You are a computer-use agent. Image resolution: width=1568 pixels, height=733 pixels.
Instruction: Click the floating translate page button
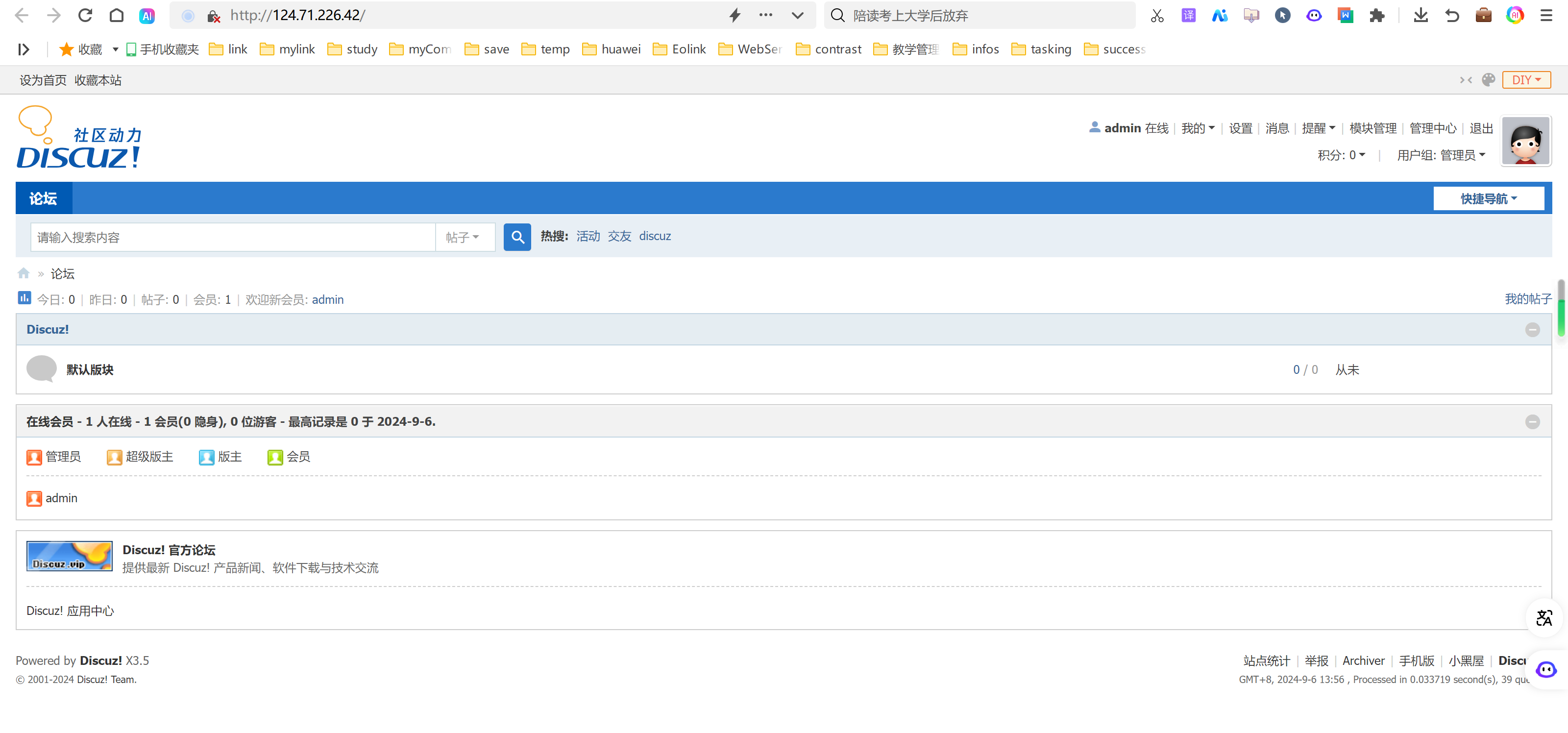[x=1543, y=618]
